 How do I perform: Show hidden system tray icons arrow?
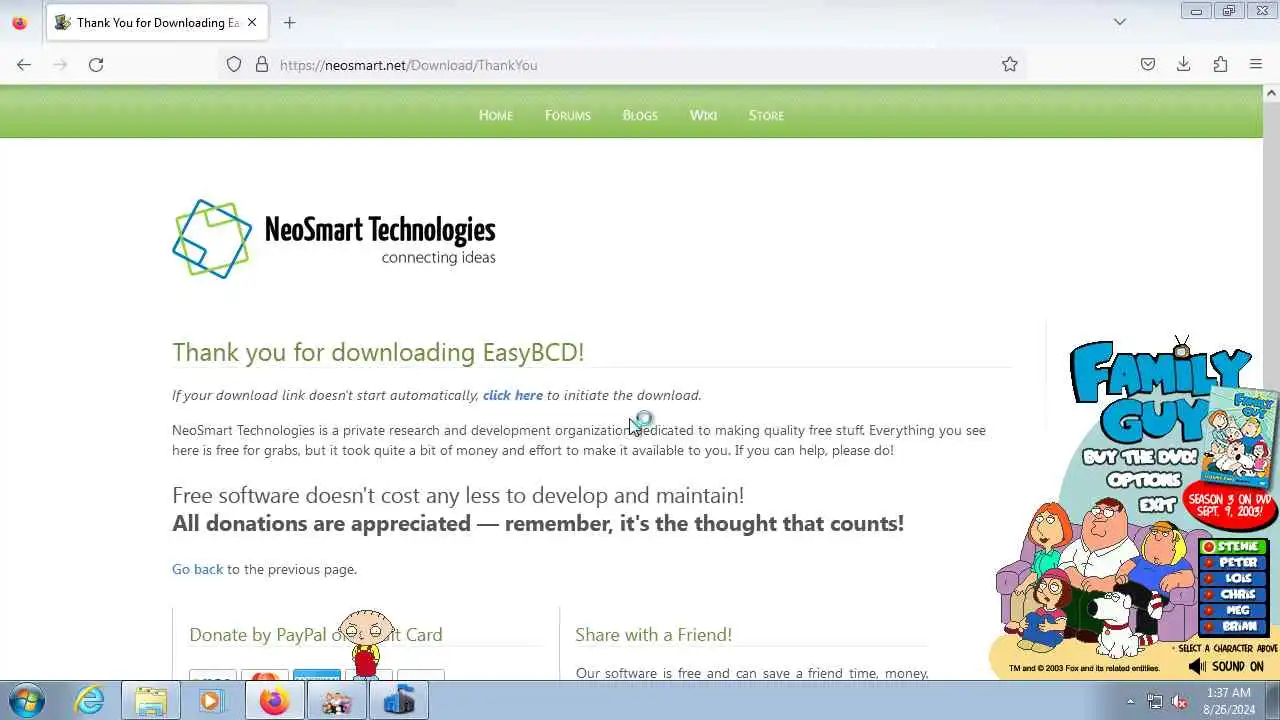(x=1131, y=702)
